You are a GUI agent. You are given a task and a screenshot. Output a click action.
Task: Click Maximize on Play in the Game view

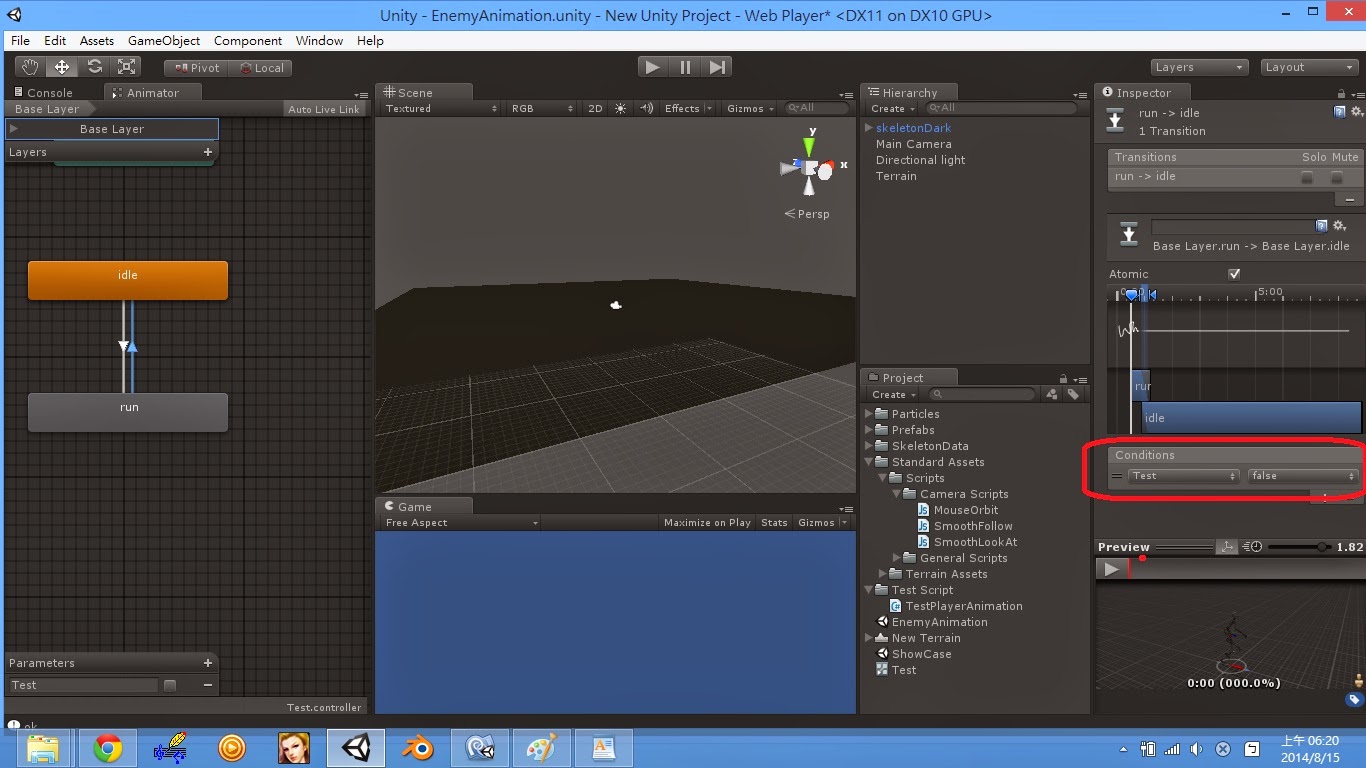pyautogui.click(x=707, y=521)
